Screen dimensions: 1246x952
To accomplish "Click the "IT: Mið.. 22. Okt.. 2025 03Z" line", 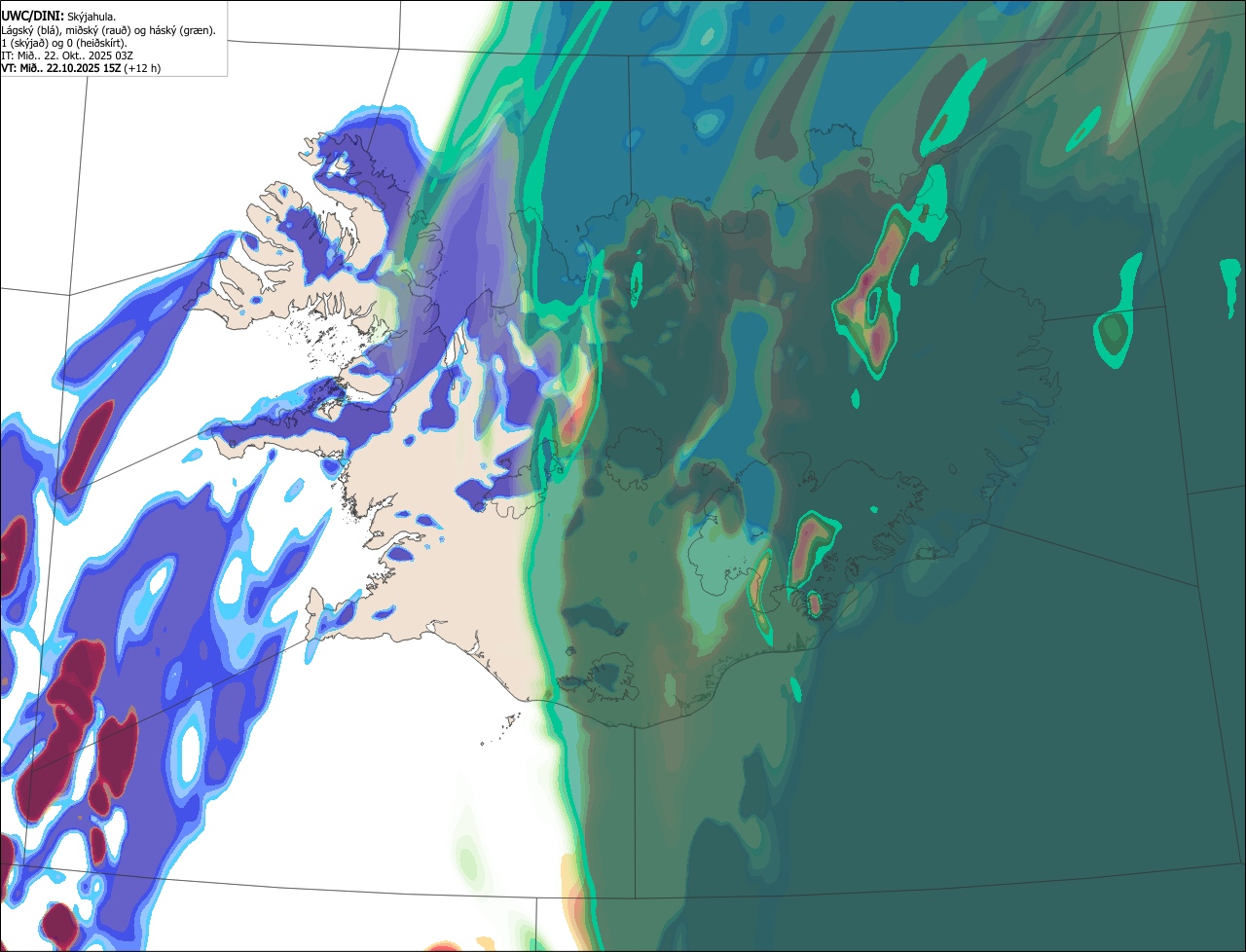I will click(67, 55).
